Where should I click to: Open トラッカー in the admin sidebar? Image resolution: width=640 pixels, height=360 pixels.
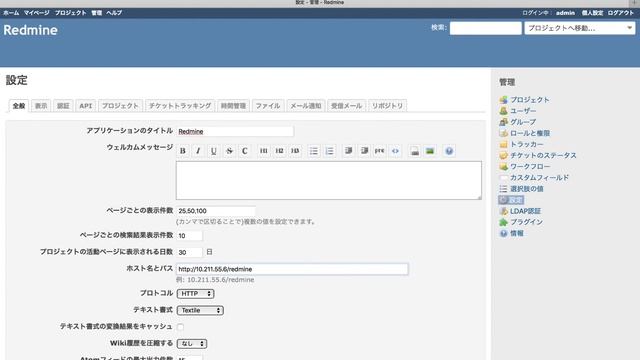tap(527, 144)
